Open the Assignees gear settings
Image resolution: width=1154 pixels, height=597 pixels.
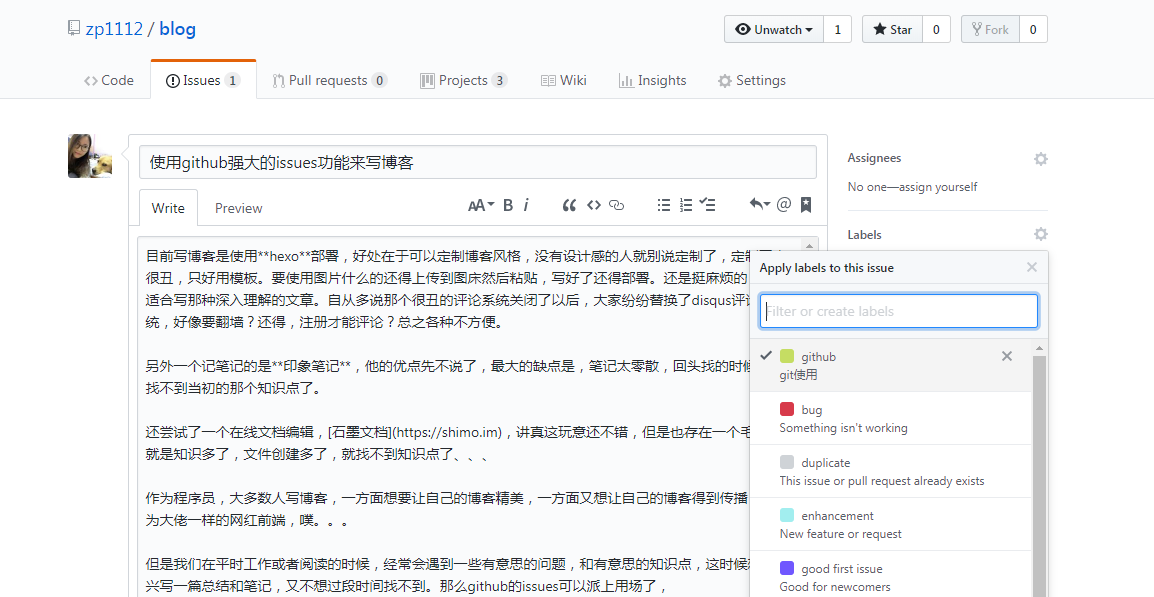[x=1041, y=158]
